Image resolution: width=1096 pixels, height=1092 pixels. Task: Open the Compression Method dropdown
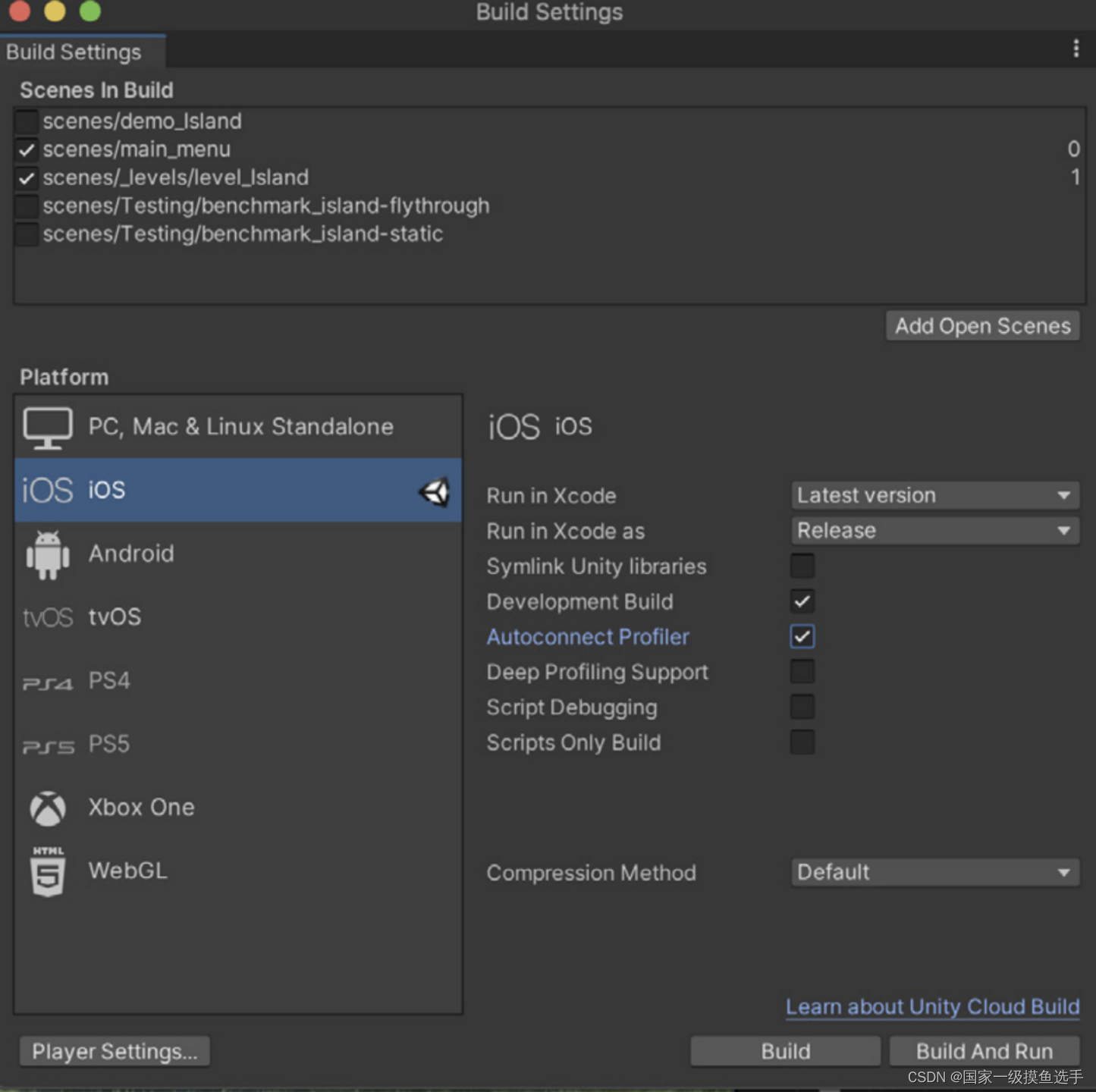[934, 872]
